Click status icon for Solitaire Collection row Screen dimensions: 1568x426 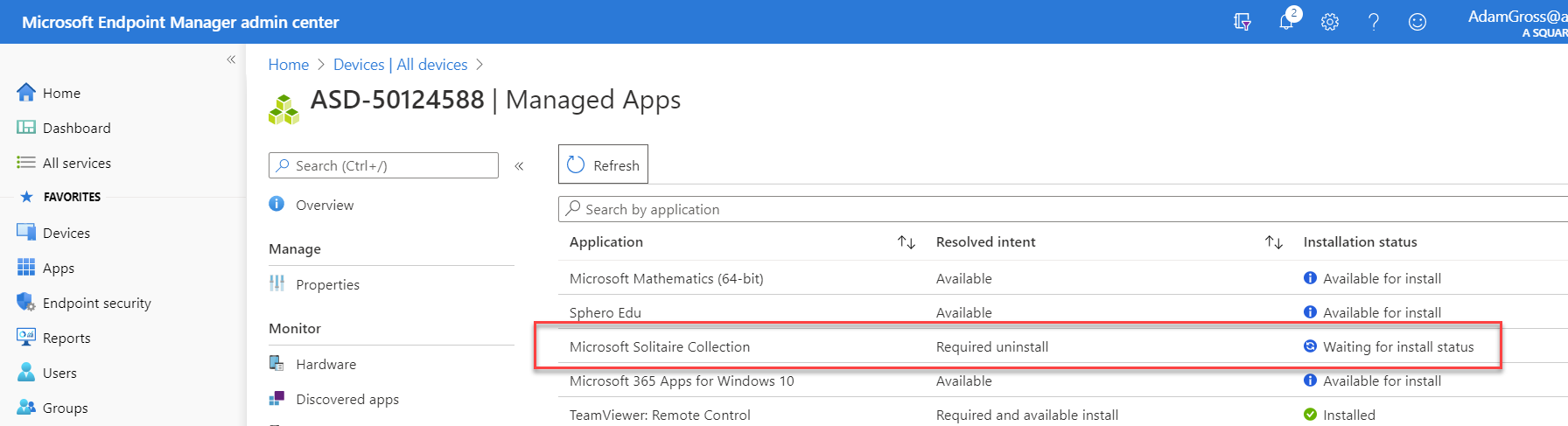pos(1310,346)
